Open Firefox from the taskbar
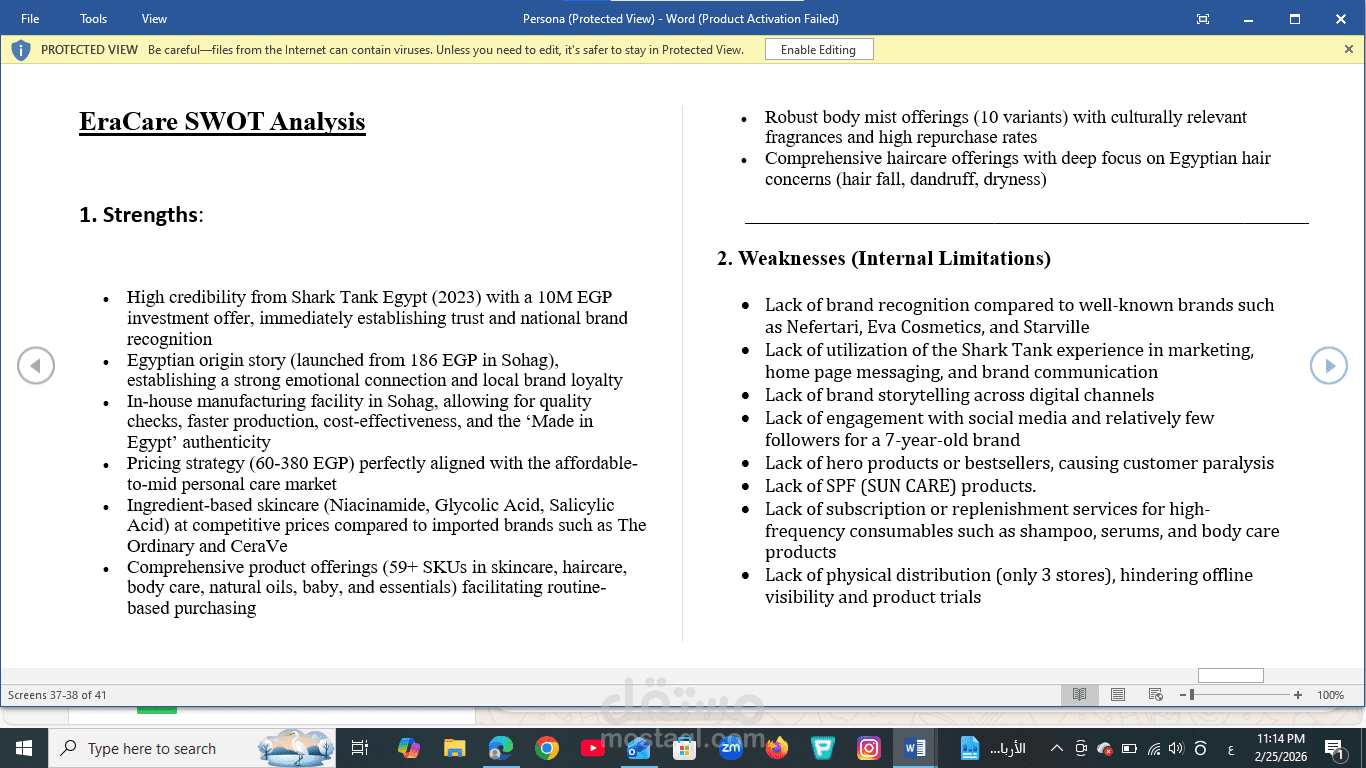This screenshot has width=1366, height=768. [x=777, y=748]
